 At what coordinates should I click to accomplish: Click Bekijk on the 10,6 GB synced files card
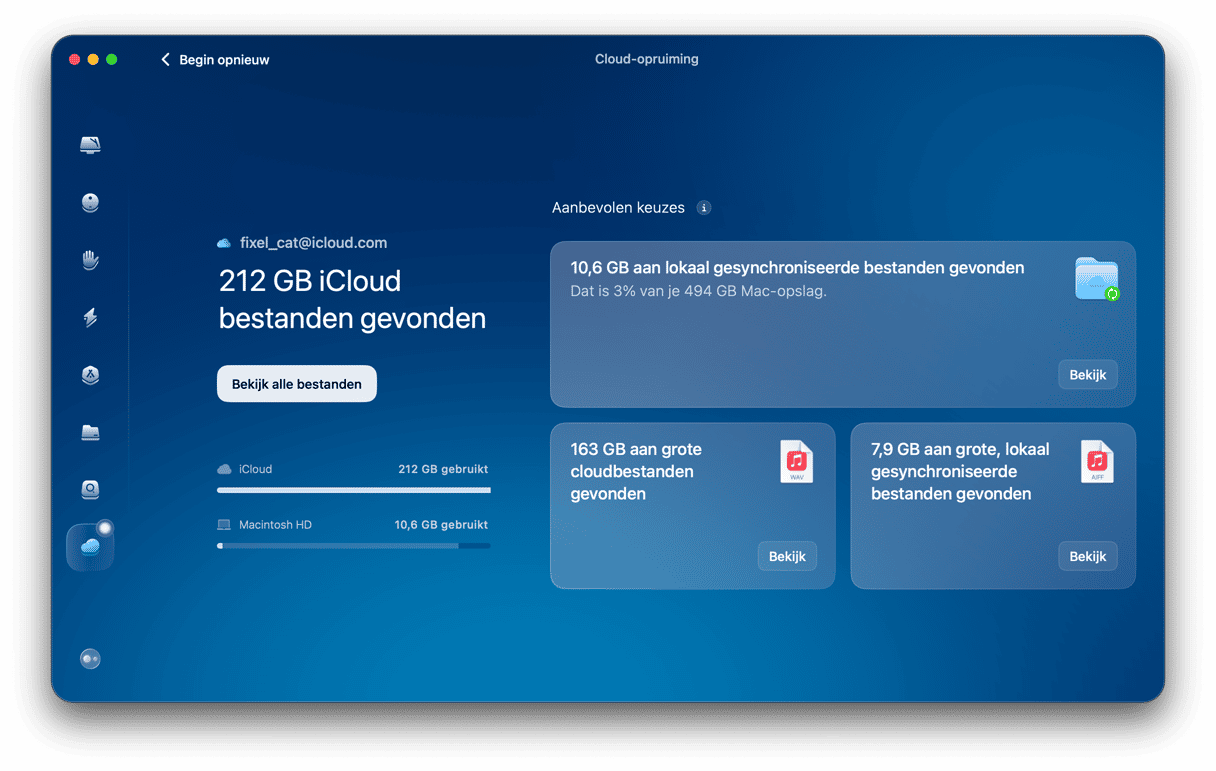point(1087,375)
